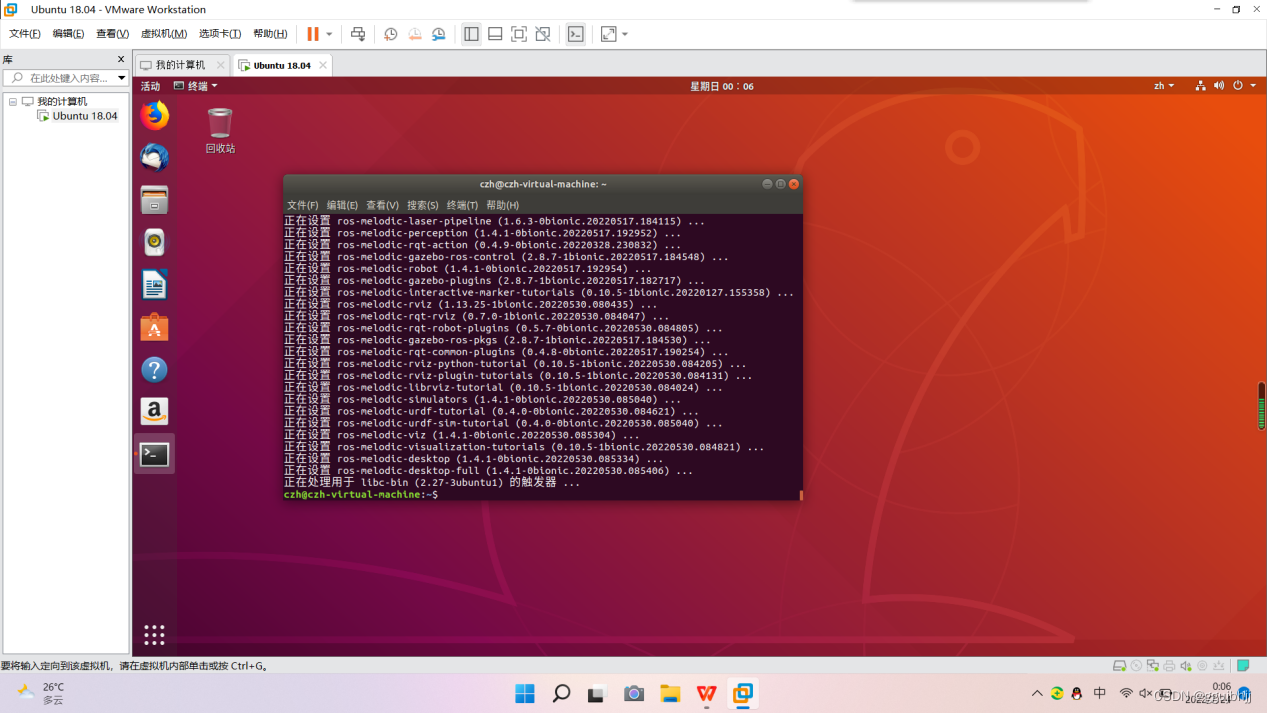This screenshot has height=713, width=1267.
Task: Open the VMware message log note icon
Action: (1243, 666)
